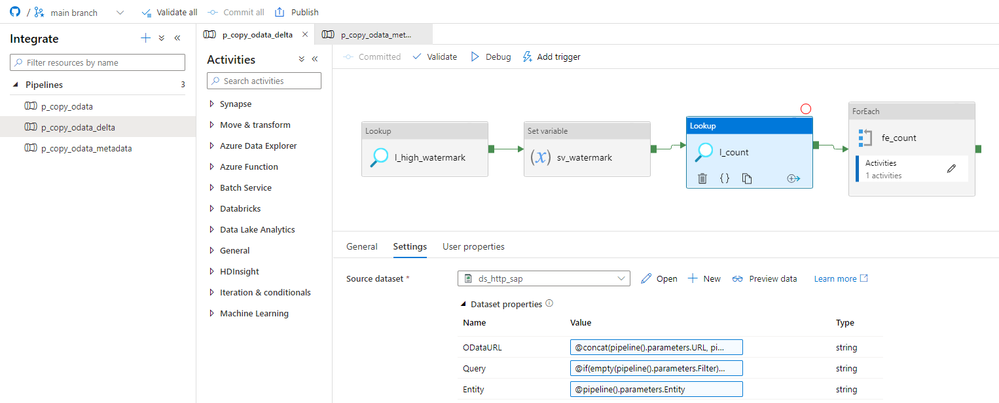999x403 pixels.
Task: Edit the Entity value field
Action: [657, 390]
